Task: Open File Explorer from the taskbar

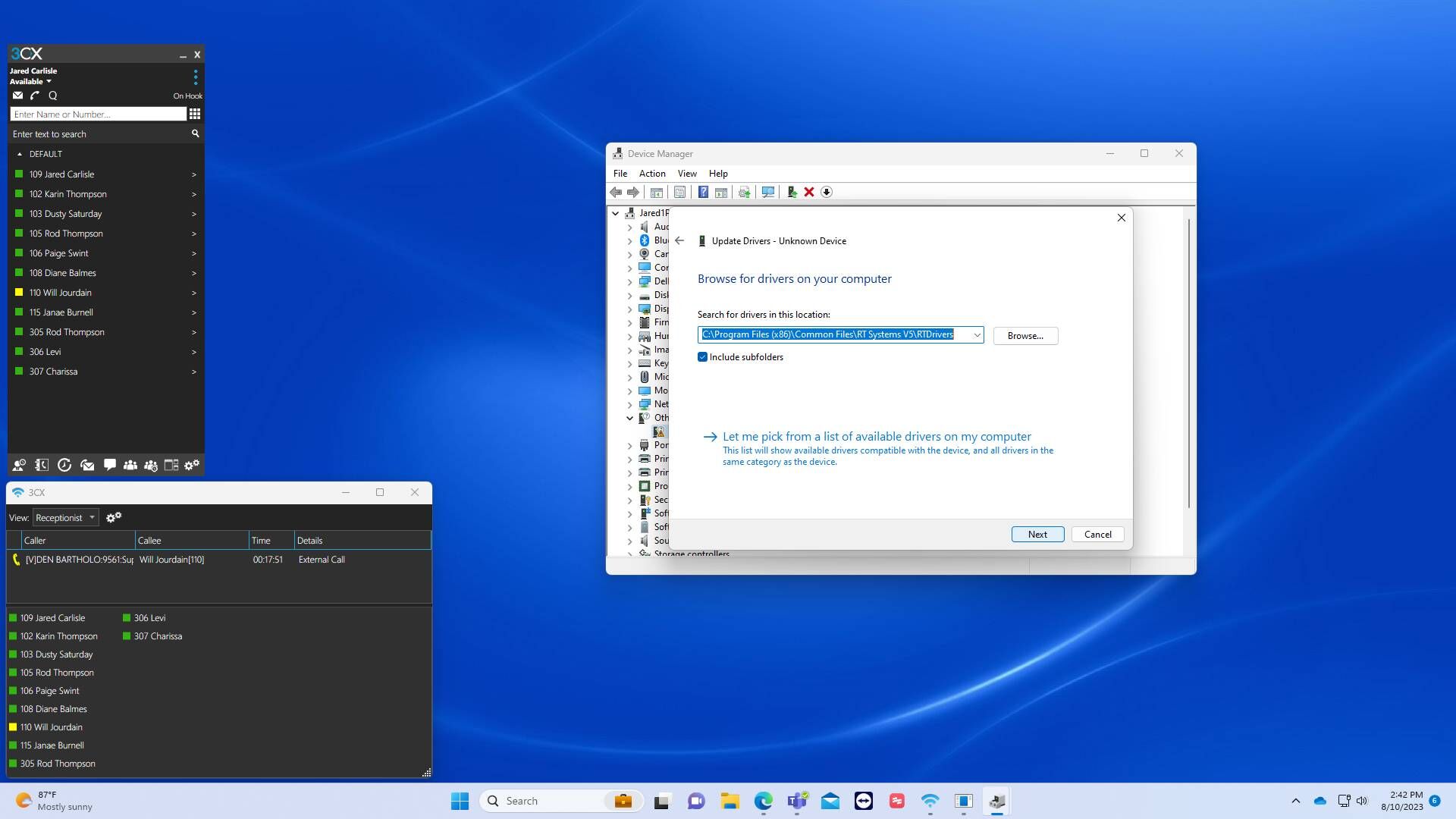Action: pyautogui.click(x=730, y=801)
